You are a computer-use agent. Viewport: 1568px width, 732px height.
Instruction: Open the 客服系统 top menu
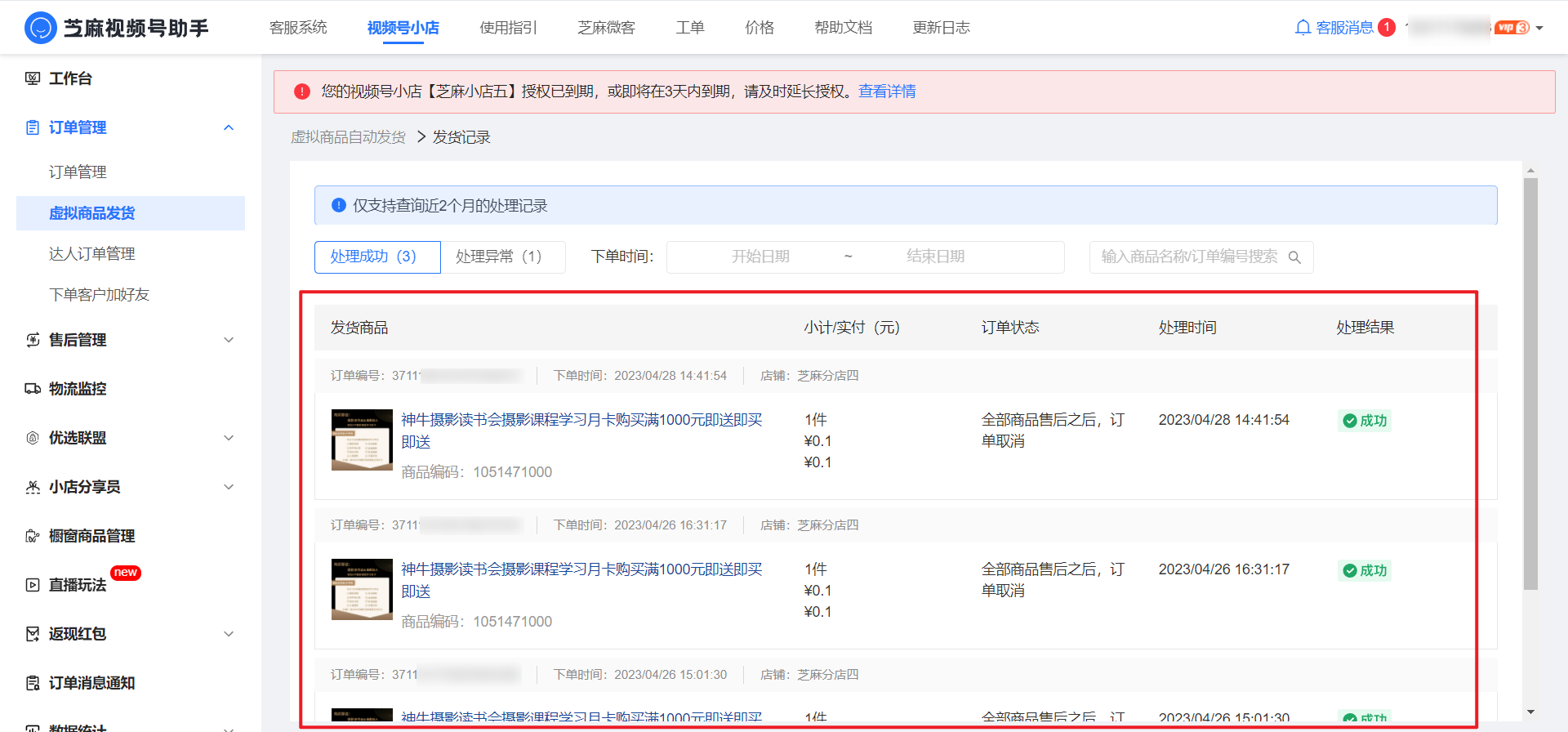[298, 28]
